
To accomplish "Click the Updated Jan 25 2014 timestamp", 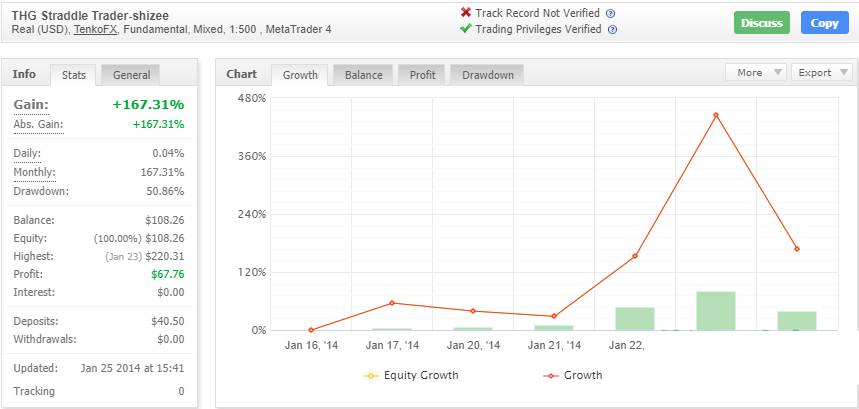I will pyautogui.click(x=133, y=368).
